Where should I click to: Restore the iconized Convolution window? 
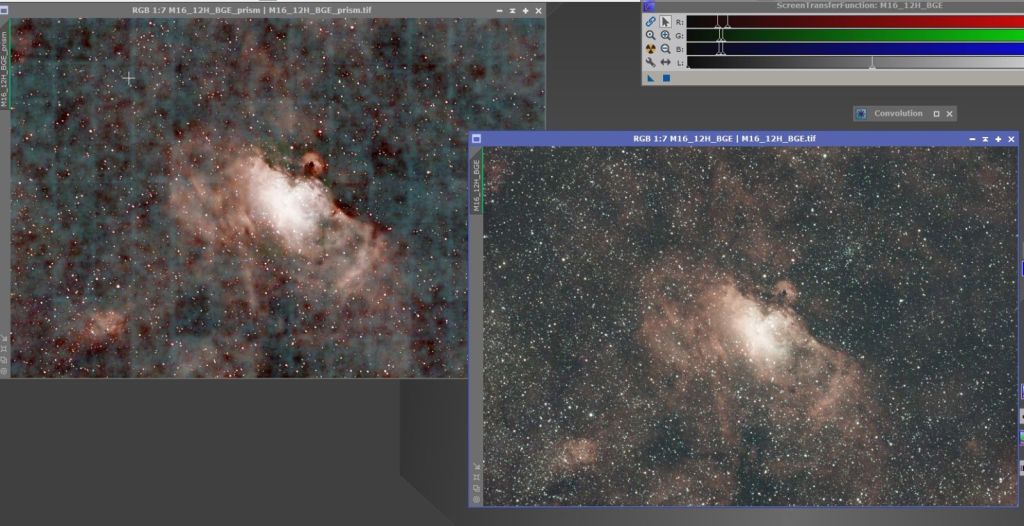pyautogui.click(x=936, y=114)
